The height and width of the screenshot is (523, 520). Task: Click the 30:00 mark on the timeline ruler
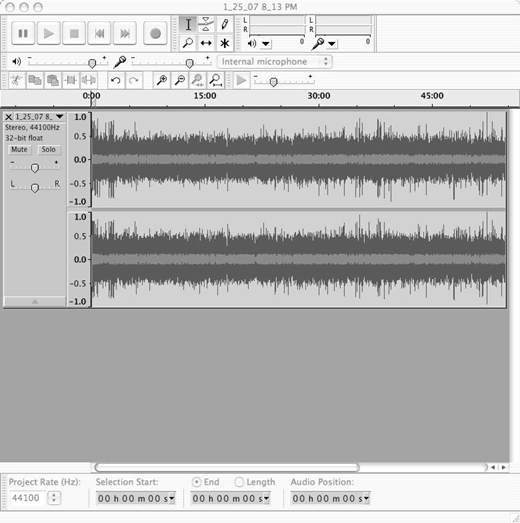coord(319,96)
